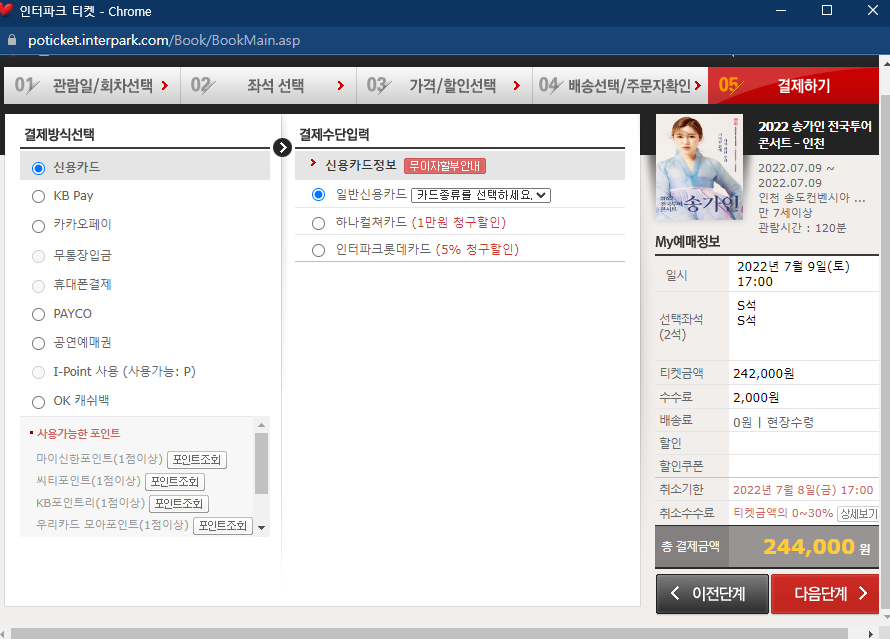The width and height of the screenshot is (890, 639).
Task: Select the 신용카드 payment method
Action: click(x=39, y=168)
